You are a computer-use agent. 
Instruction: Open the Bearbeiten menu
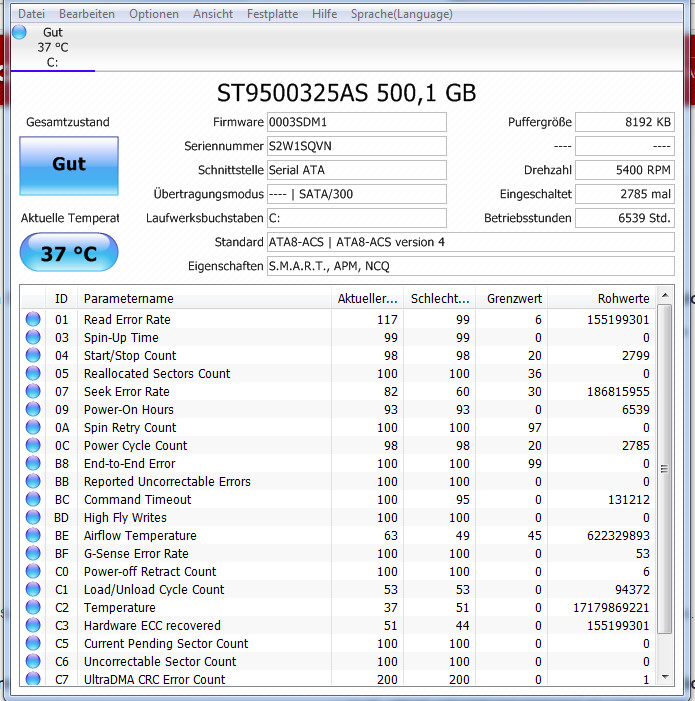click(x=87, y=14)
